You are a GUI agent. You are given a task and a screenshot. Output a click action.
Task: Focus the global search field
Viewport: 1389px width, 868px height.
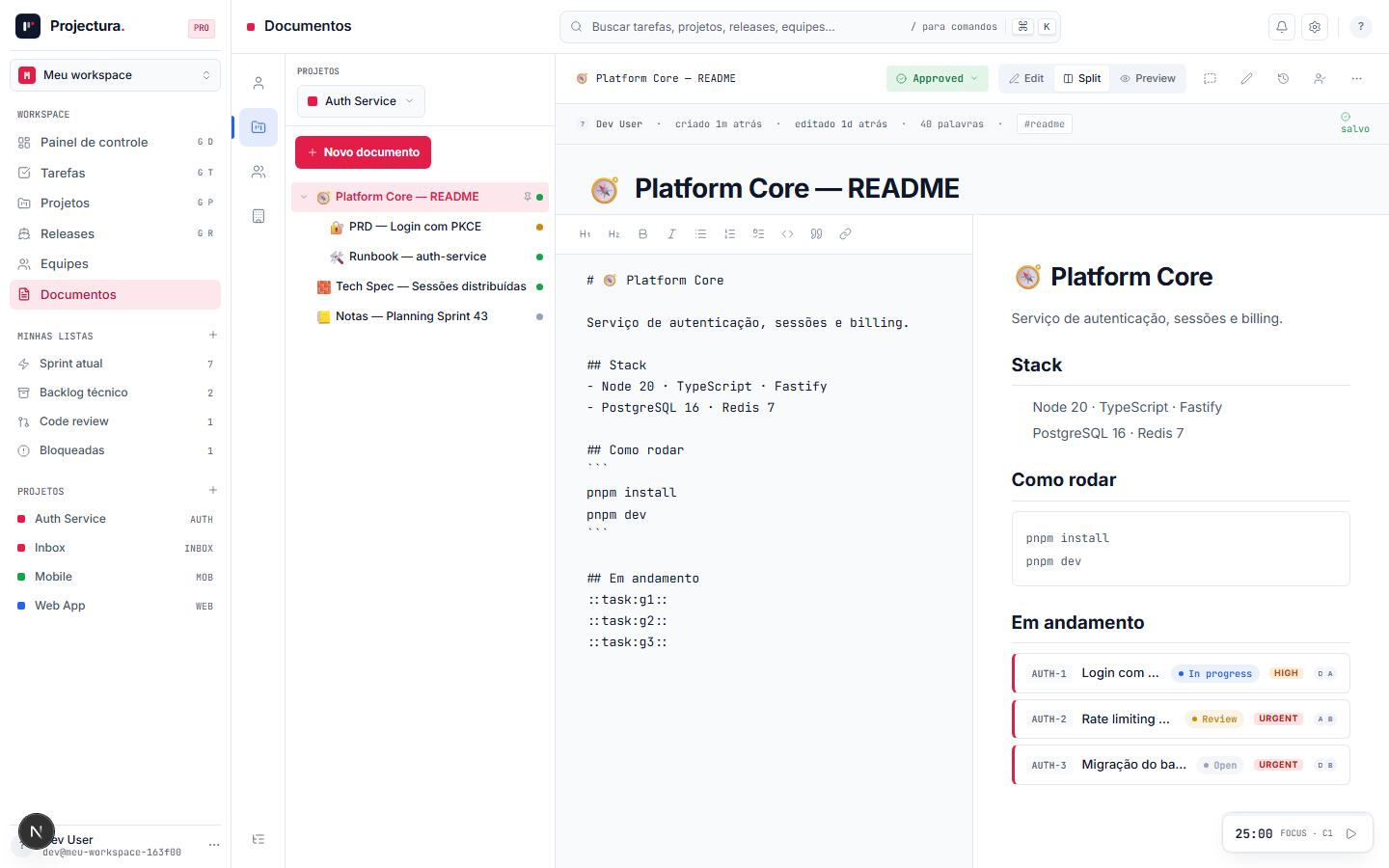coord(809,27)
